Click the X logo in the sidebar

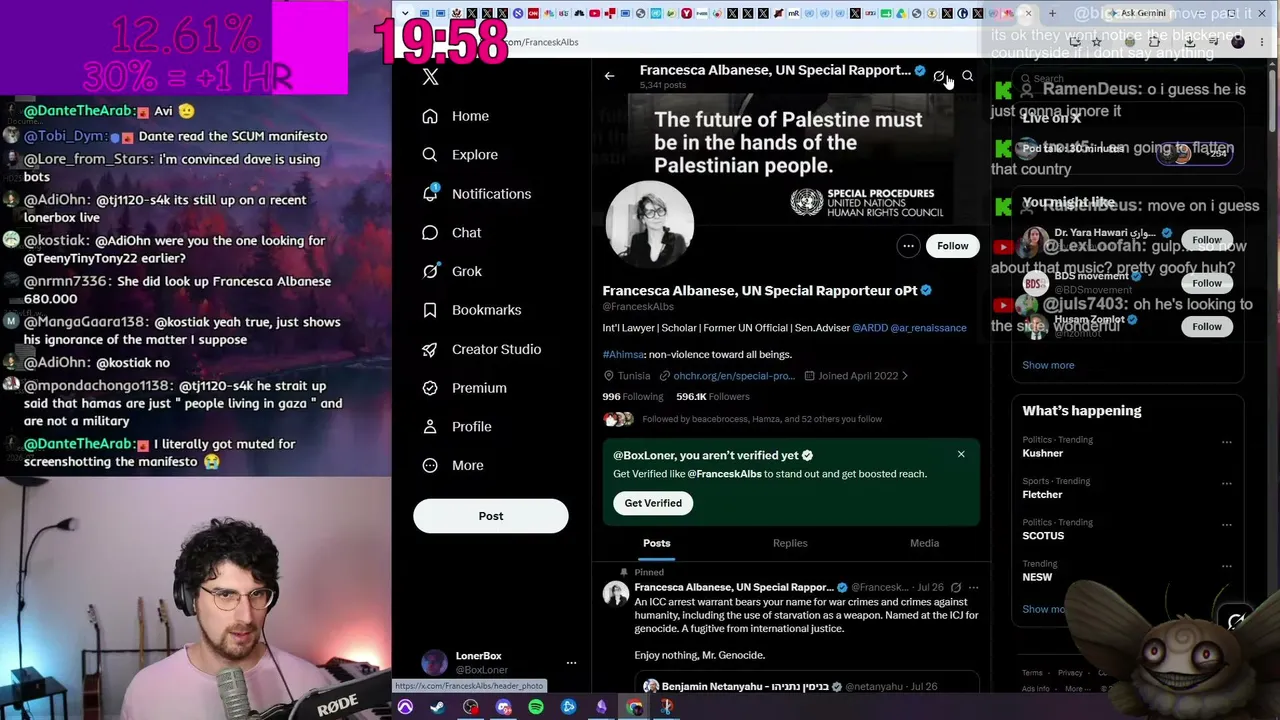click(x=430, y=77)
